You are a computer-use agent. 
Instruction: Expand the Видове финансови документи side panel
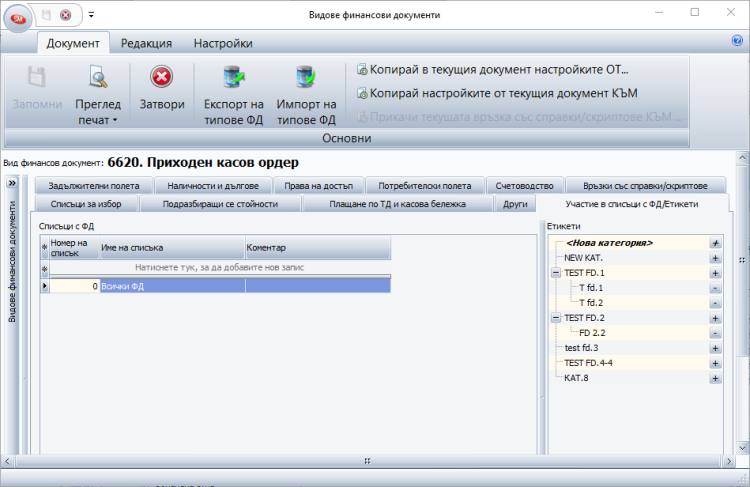click(x=12, y=183)
